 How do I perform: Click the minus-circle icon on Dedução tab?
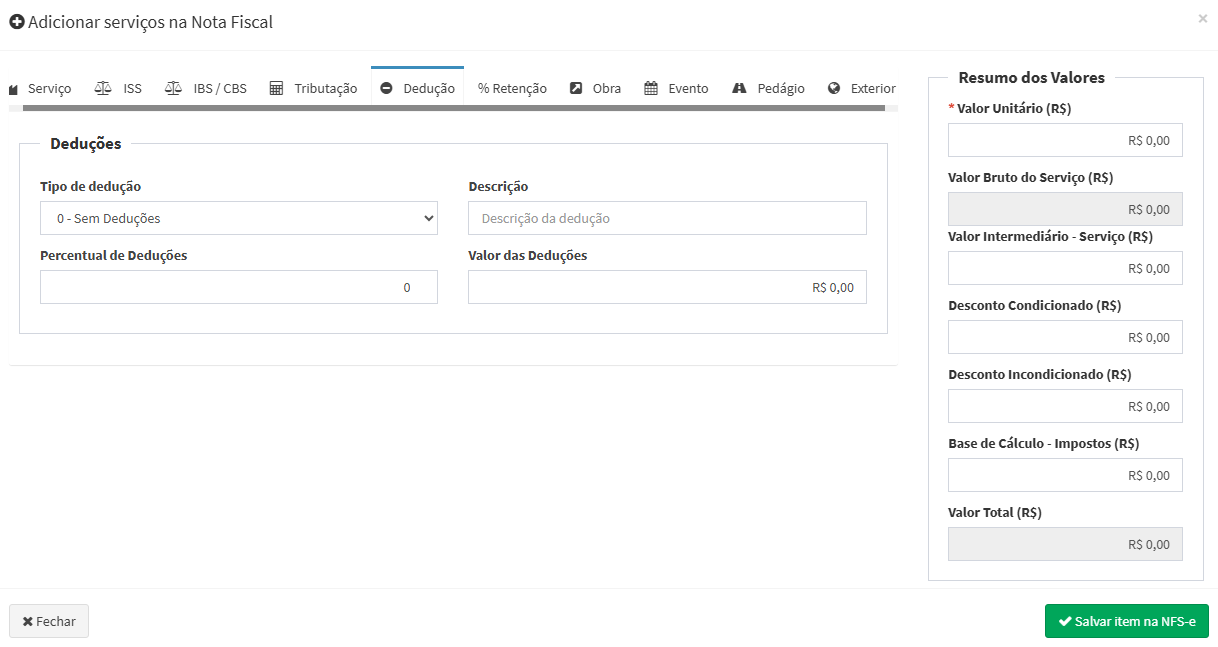[387, 88]
